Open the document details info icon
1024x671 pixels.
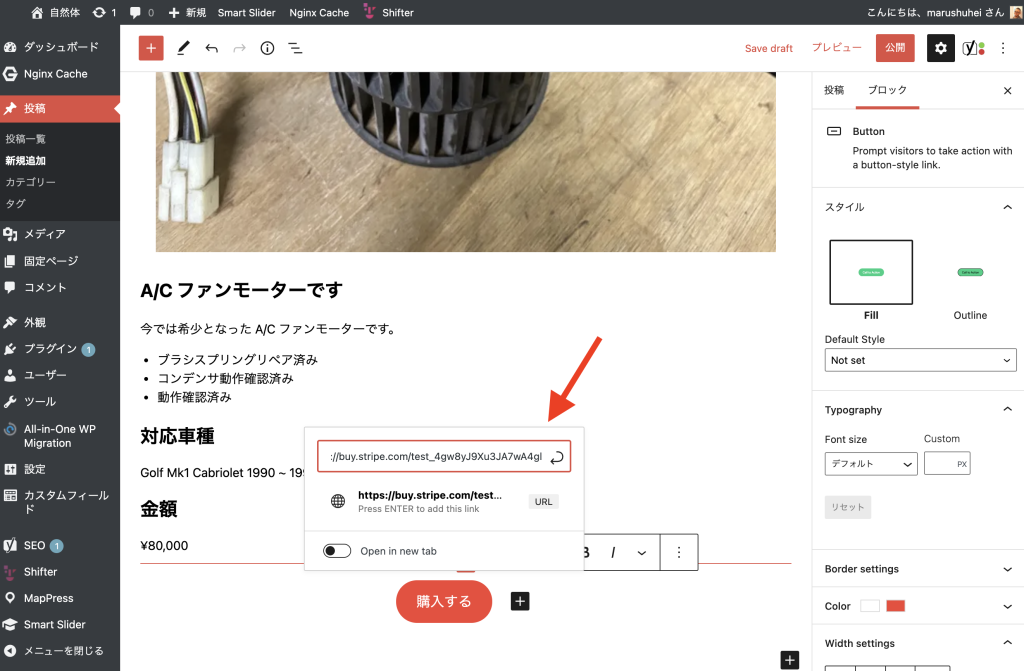[267, 48]
